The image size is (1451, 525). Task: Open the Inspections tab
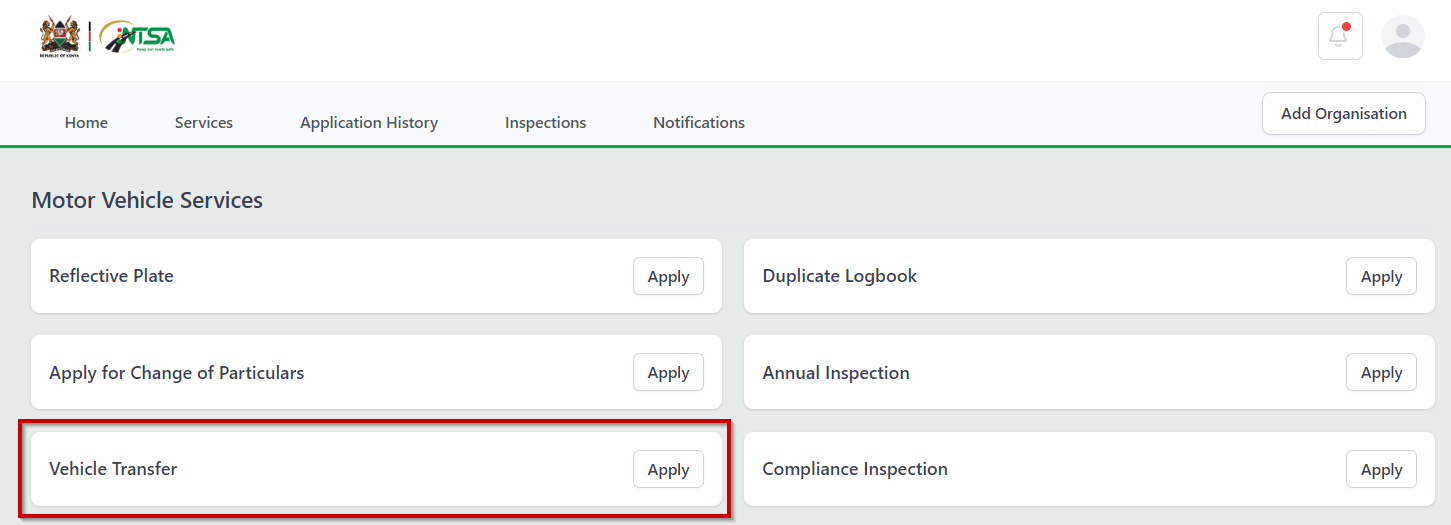[545, 123]
